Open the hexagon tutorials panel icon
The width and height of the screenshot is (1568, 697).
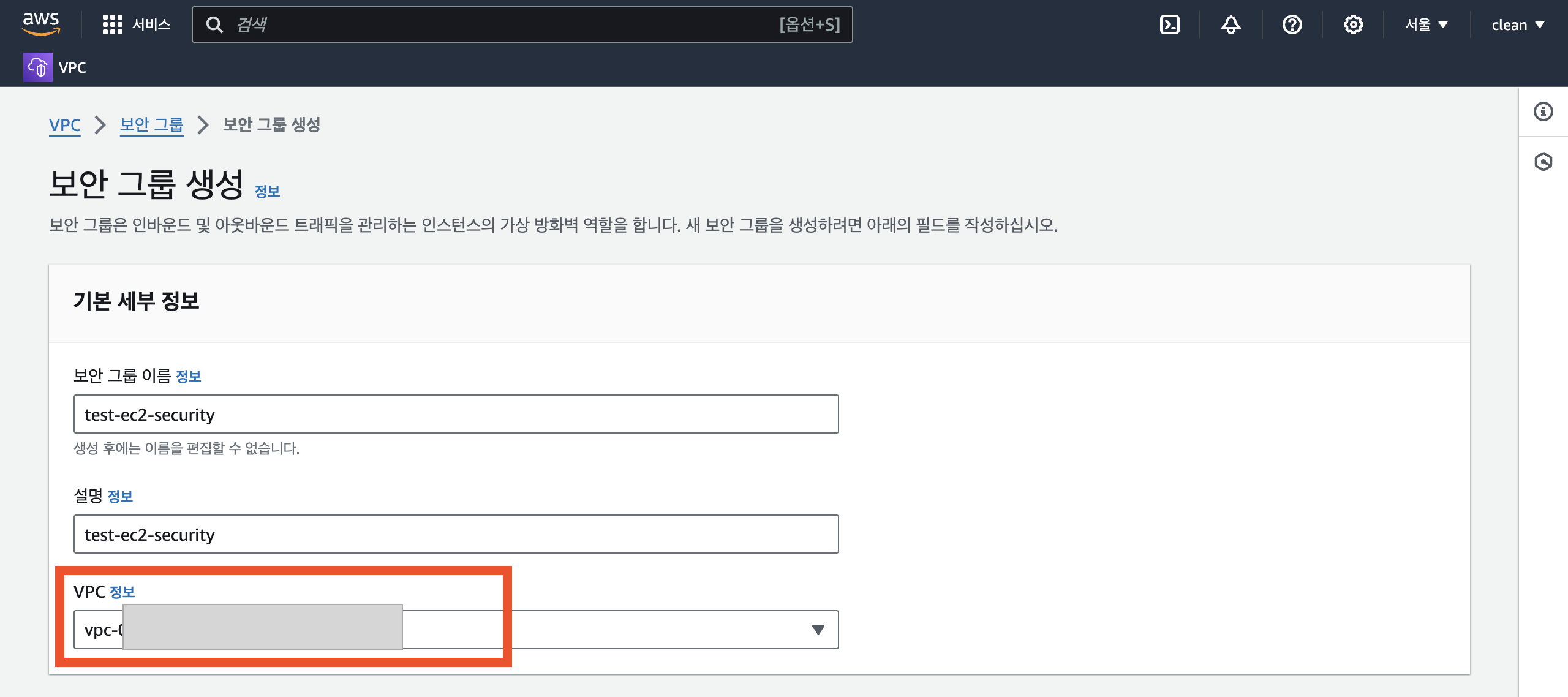tap(1543, 162)
